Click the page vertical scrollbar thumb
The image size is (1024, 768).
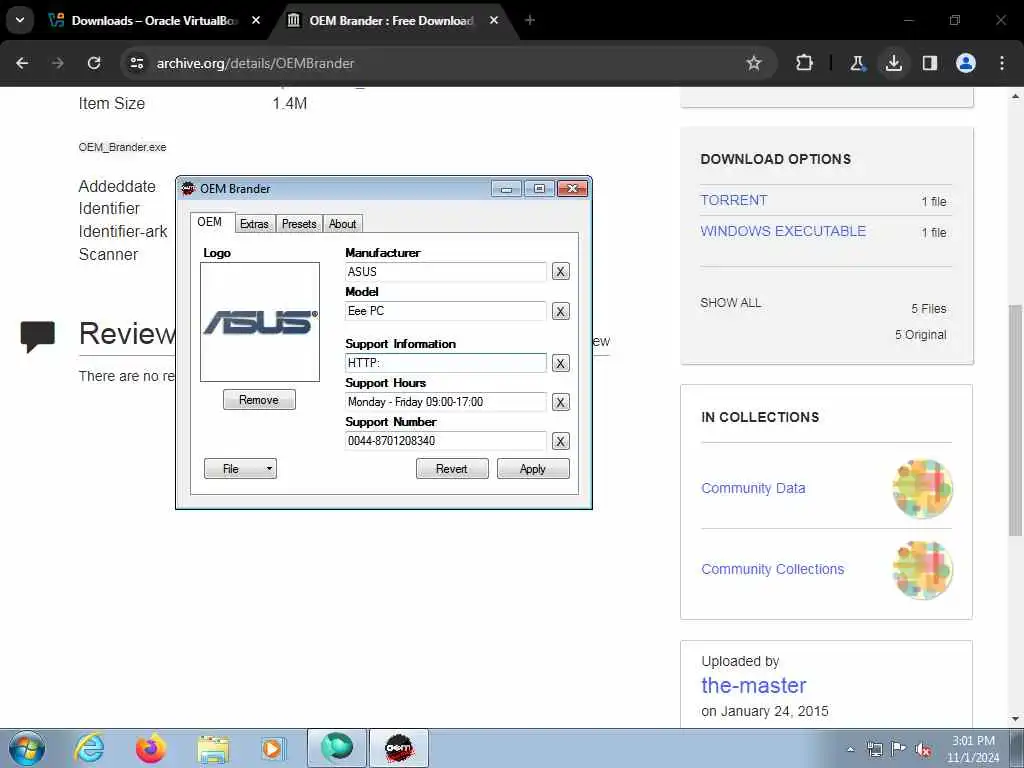[x=1016, y=420]
